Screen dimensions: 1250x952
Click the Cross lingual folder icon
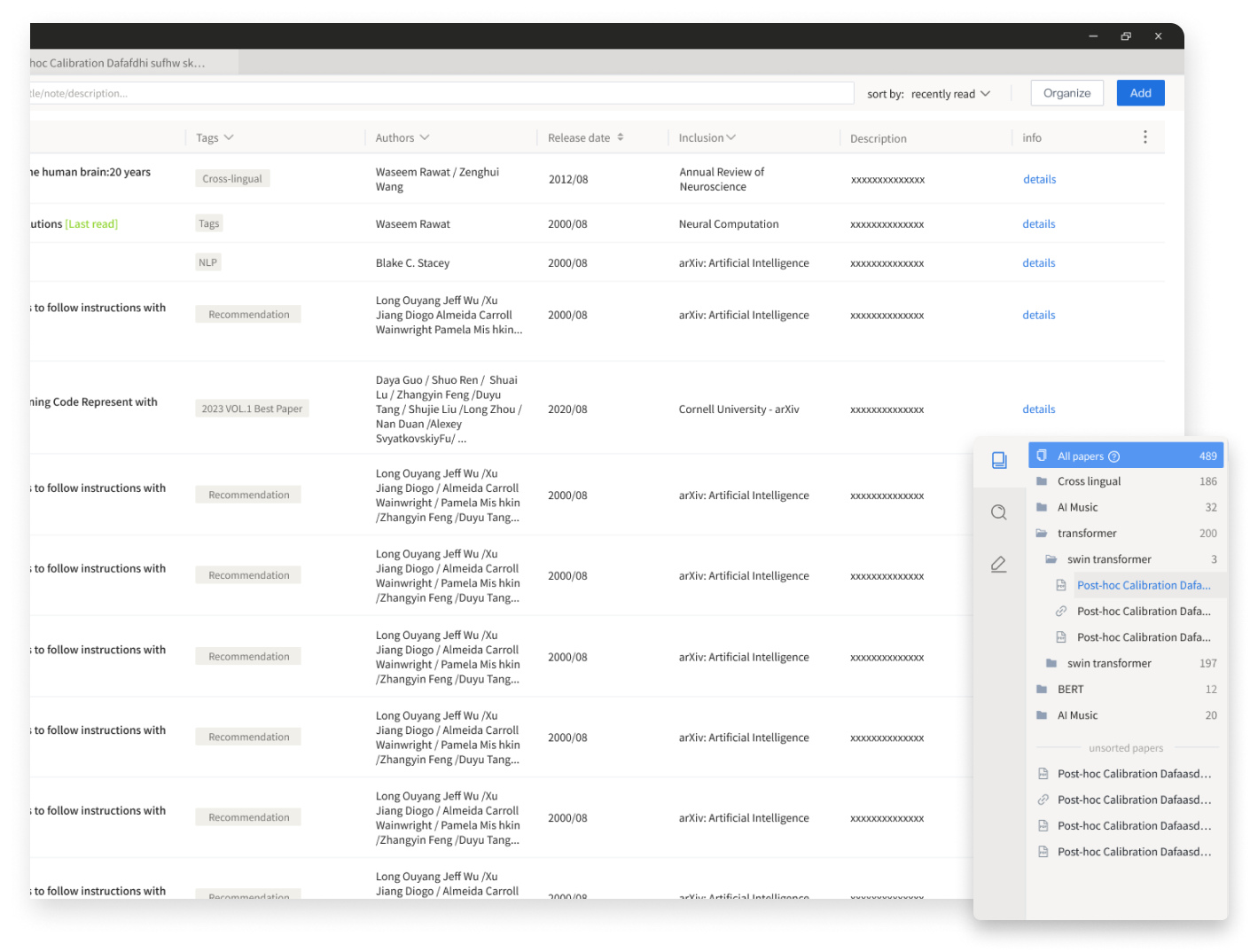[x=1042, y=481]
